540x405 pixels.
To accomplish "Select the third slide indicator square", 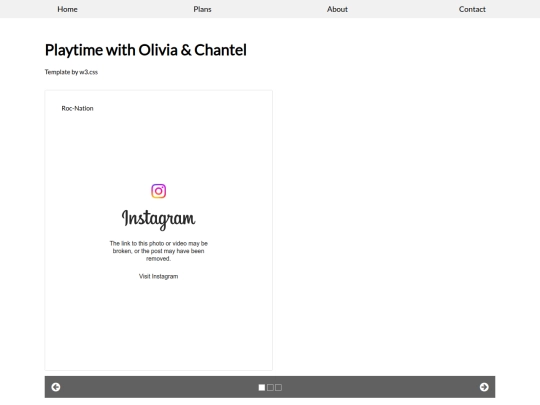I will [278, 387].
